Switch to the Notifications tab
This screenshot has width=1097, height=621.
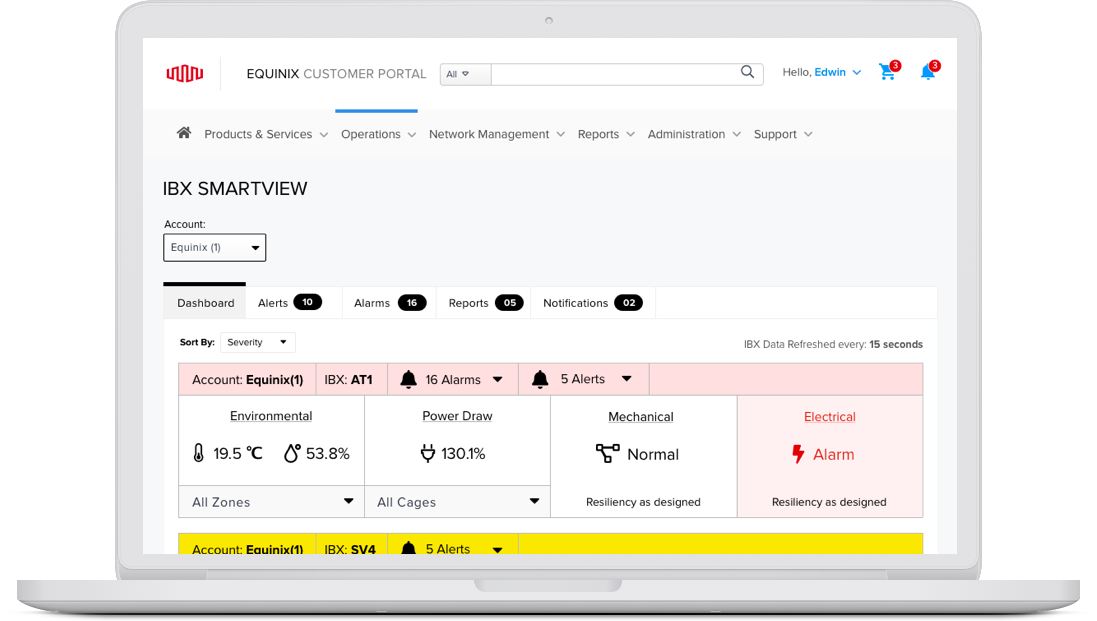point(593,303)
